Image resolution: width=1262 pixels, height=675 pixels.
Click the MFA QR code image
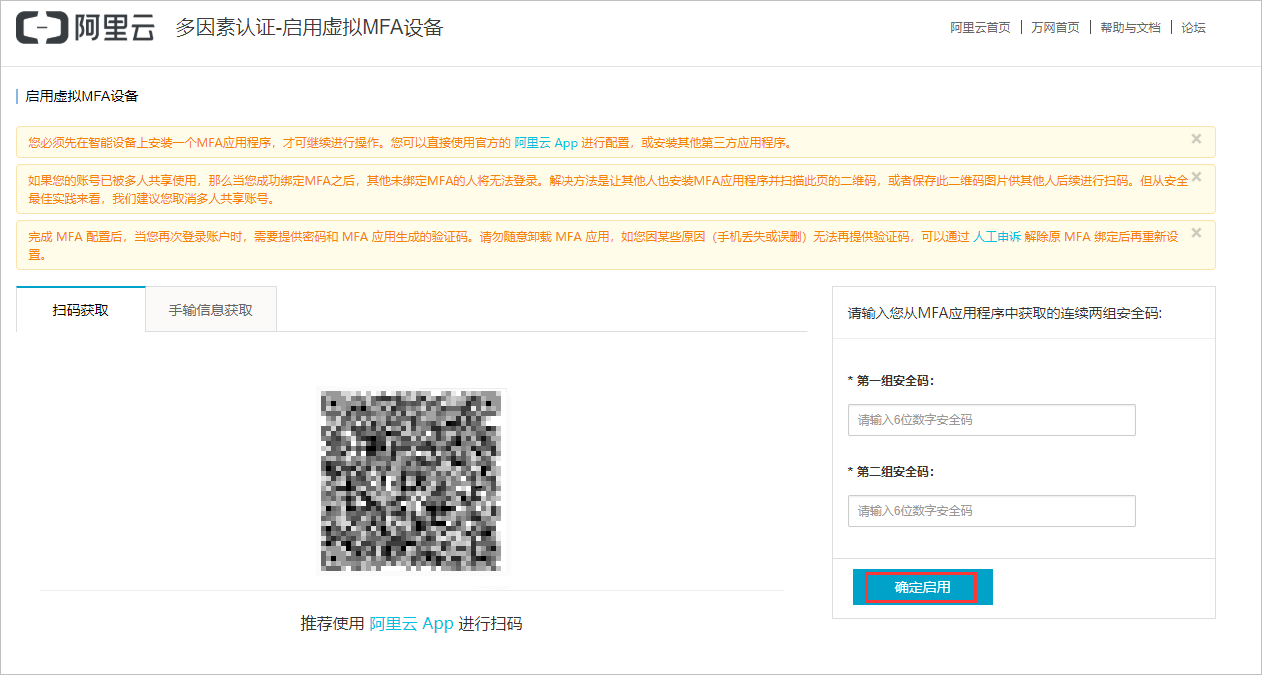coord(412,481)
